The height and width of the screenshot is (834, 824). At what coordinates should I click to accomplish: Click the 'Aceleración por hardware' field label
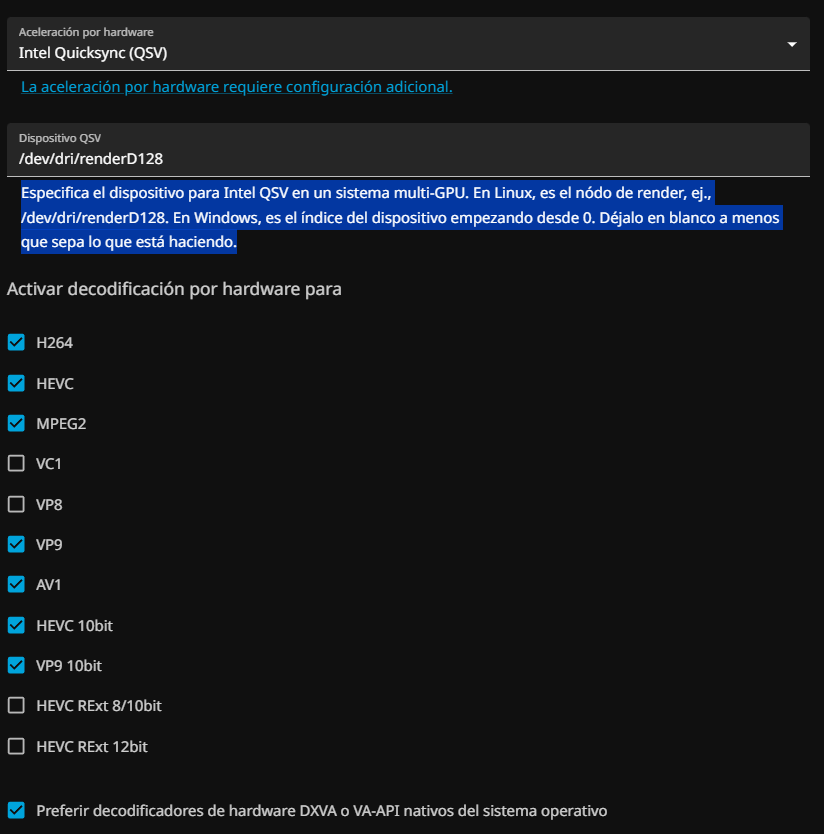86,32
